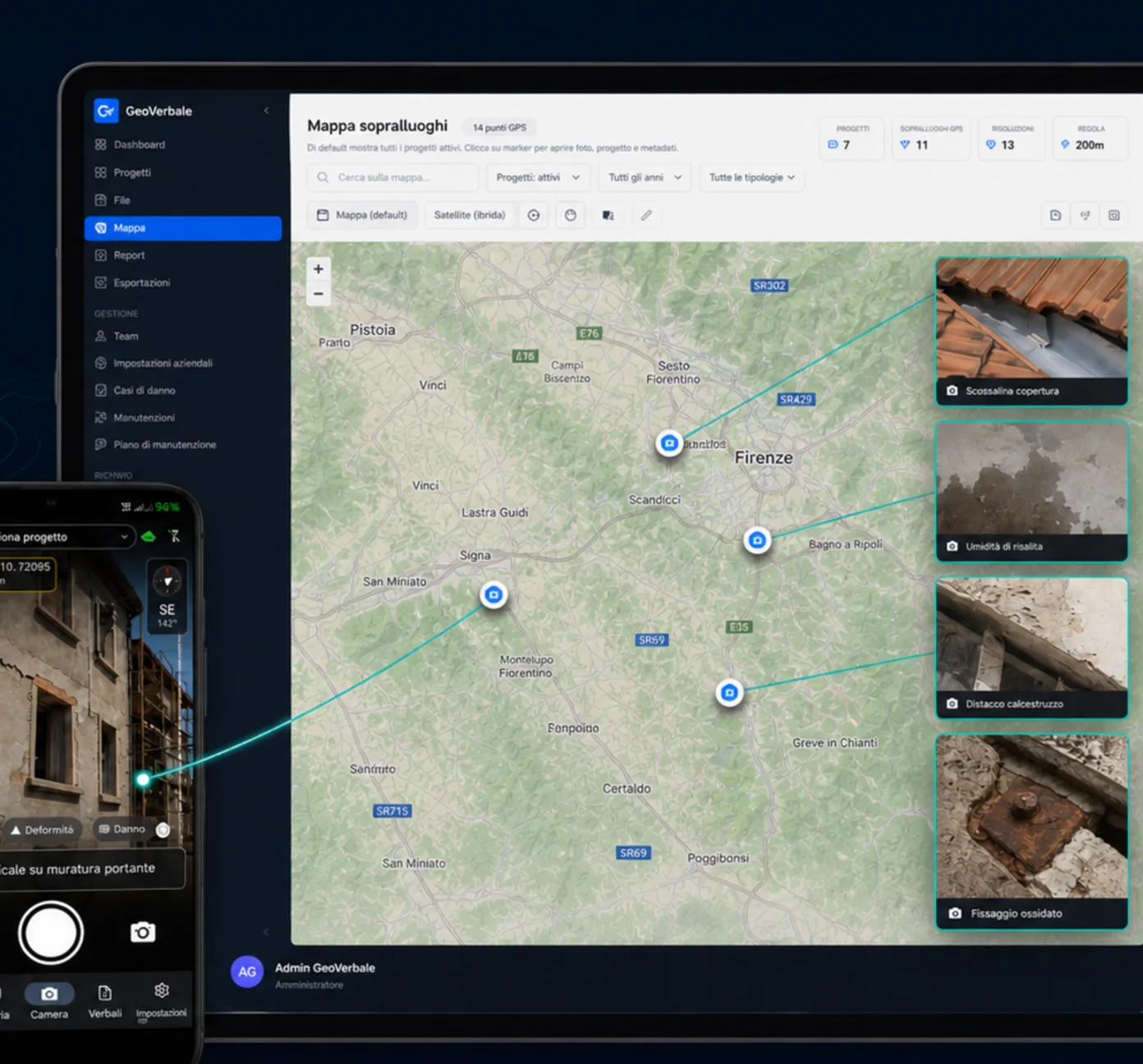This screenshot has width=1143, height=1064.
Task: Collapse the sidebar with the chevron
Action: (266, 111)
